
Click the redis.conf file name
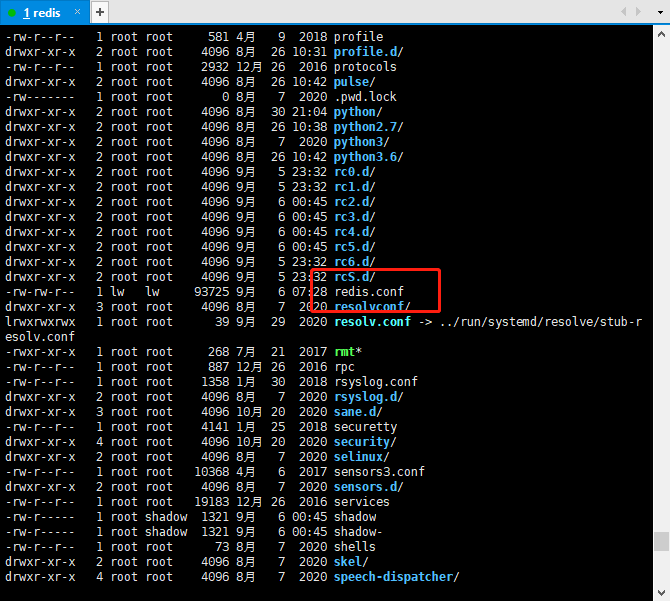[x=369, y=292]
